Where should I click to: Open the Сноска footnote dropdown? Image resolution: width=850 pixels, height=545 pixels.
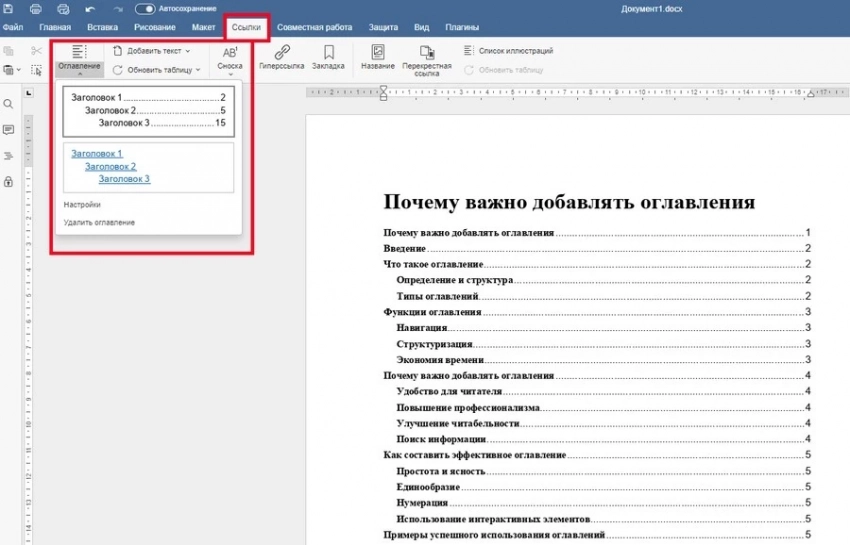pyautogui.click(x=230, y=58)
